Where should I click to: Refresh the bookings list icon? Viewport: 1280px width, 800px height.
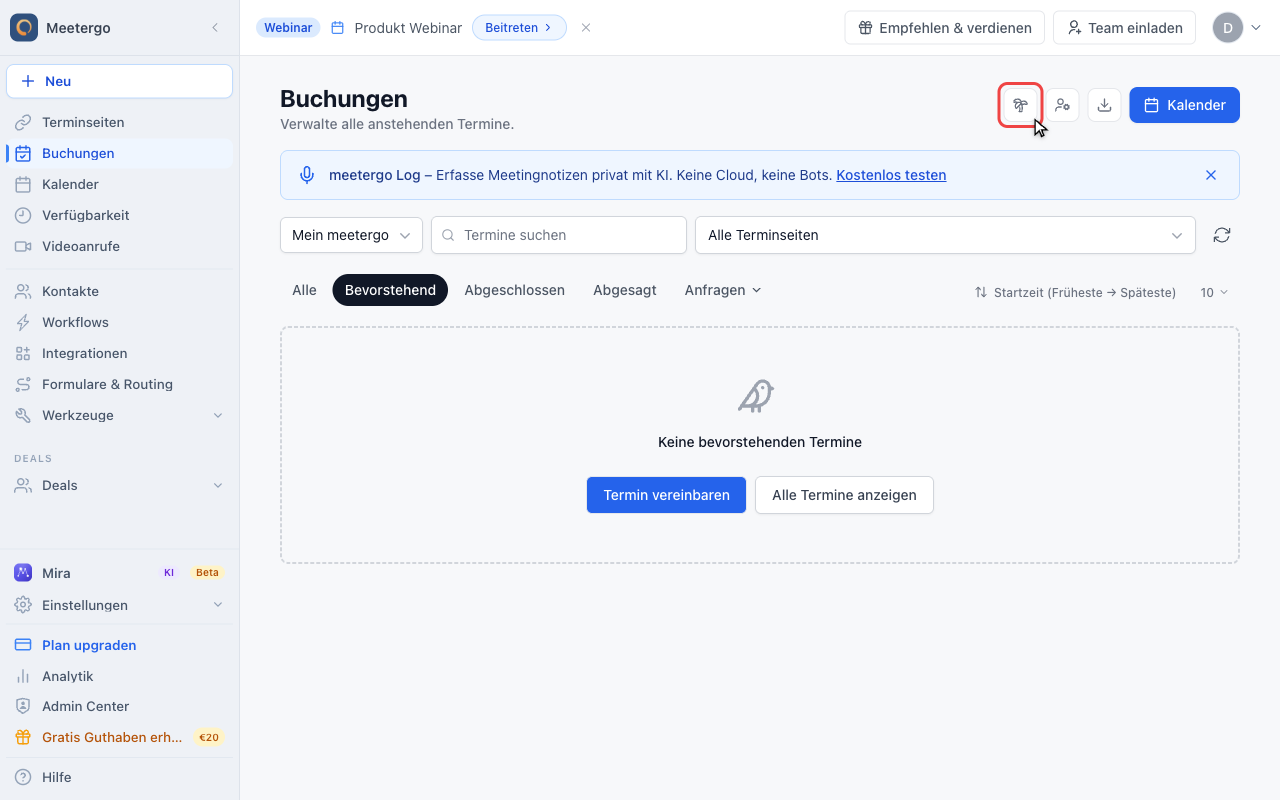[1221, 235]
